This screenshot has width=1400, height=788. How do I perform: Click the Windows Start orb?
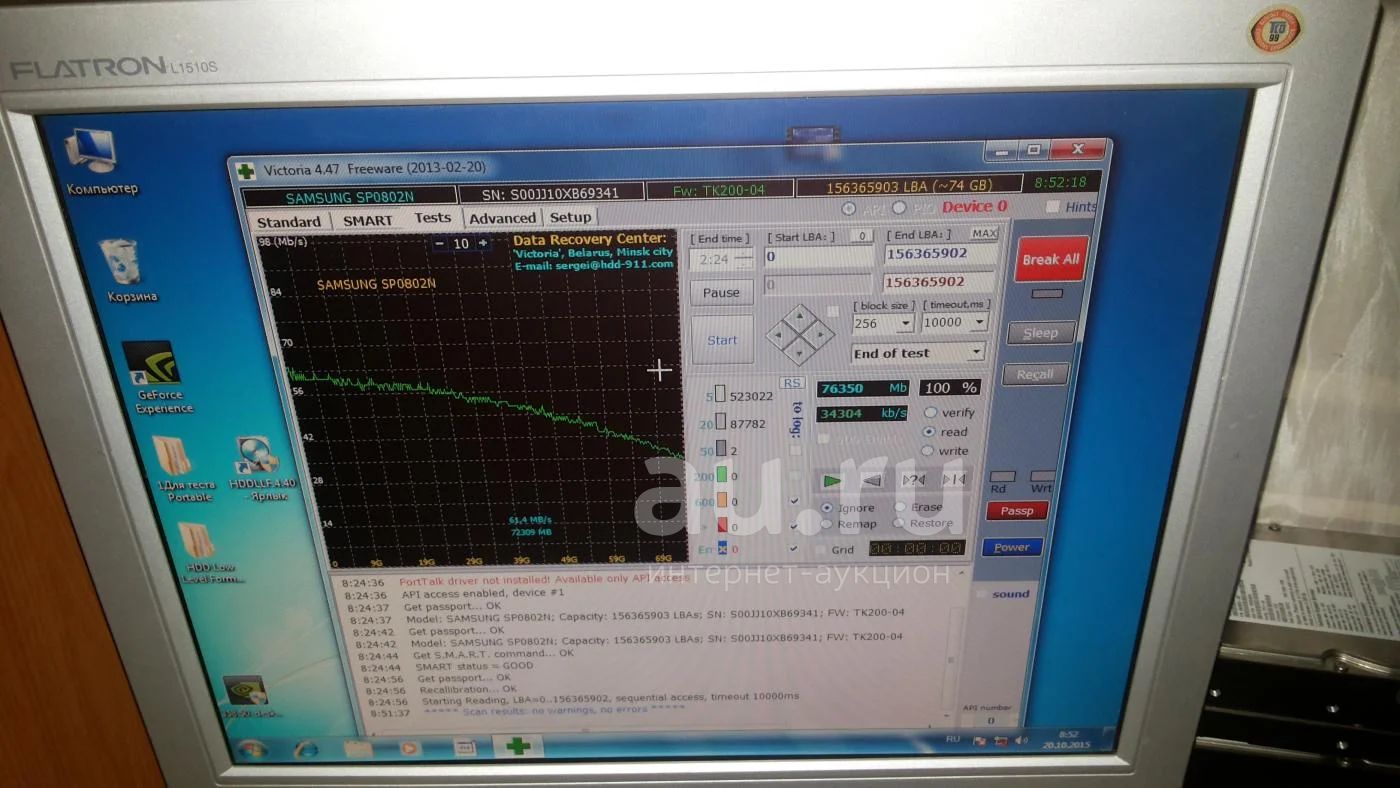251,748
